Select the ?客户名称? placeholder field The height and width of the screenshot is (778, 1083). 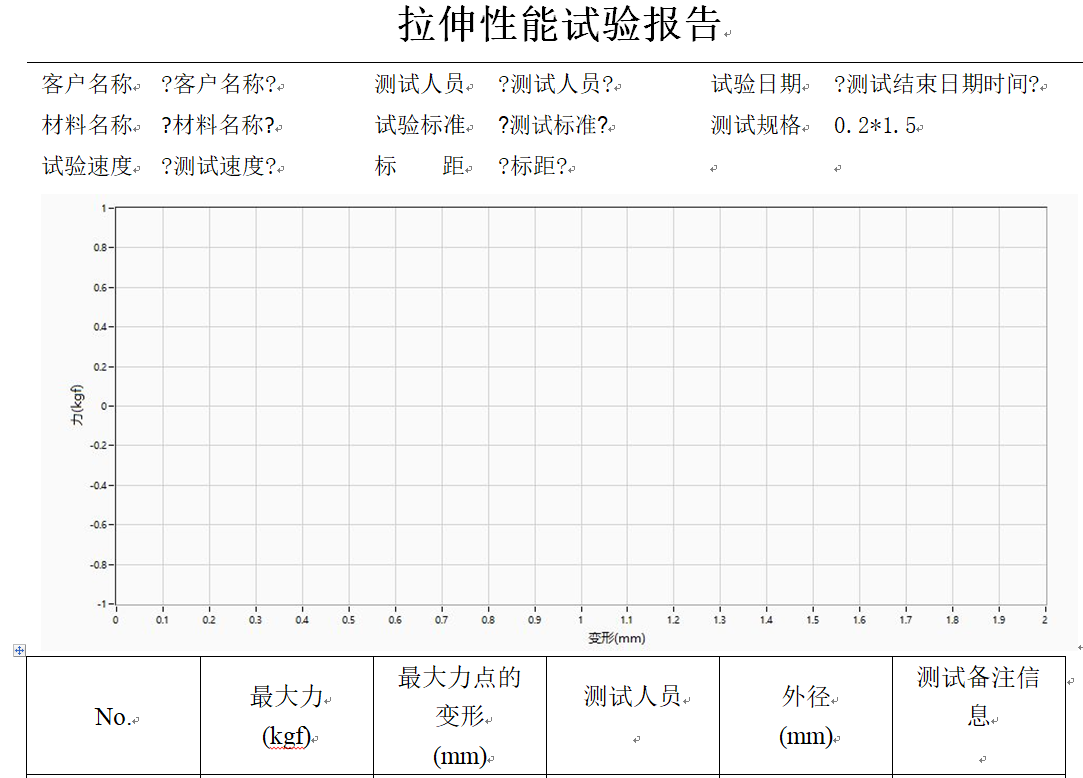[x=218, y=85]
